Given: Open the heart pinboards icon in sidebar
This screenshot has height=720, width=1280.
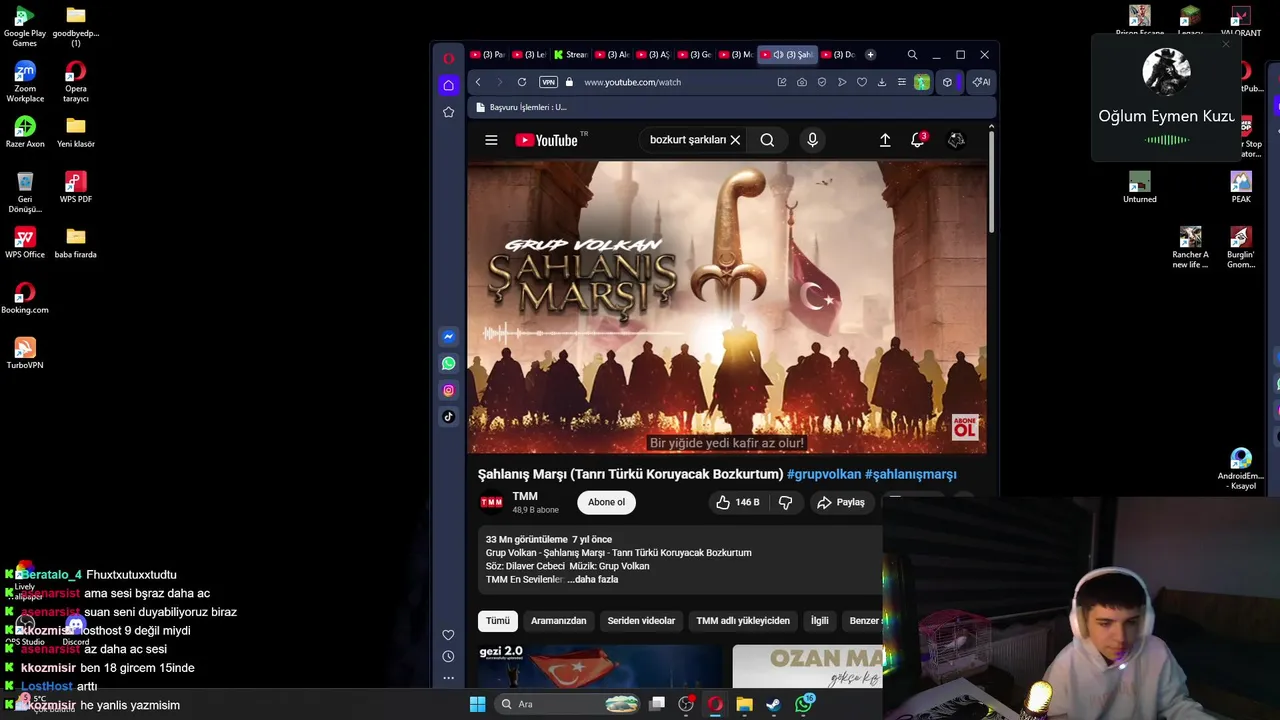Looking at the screenshot, I should [x=448, y=635].
